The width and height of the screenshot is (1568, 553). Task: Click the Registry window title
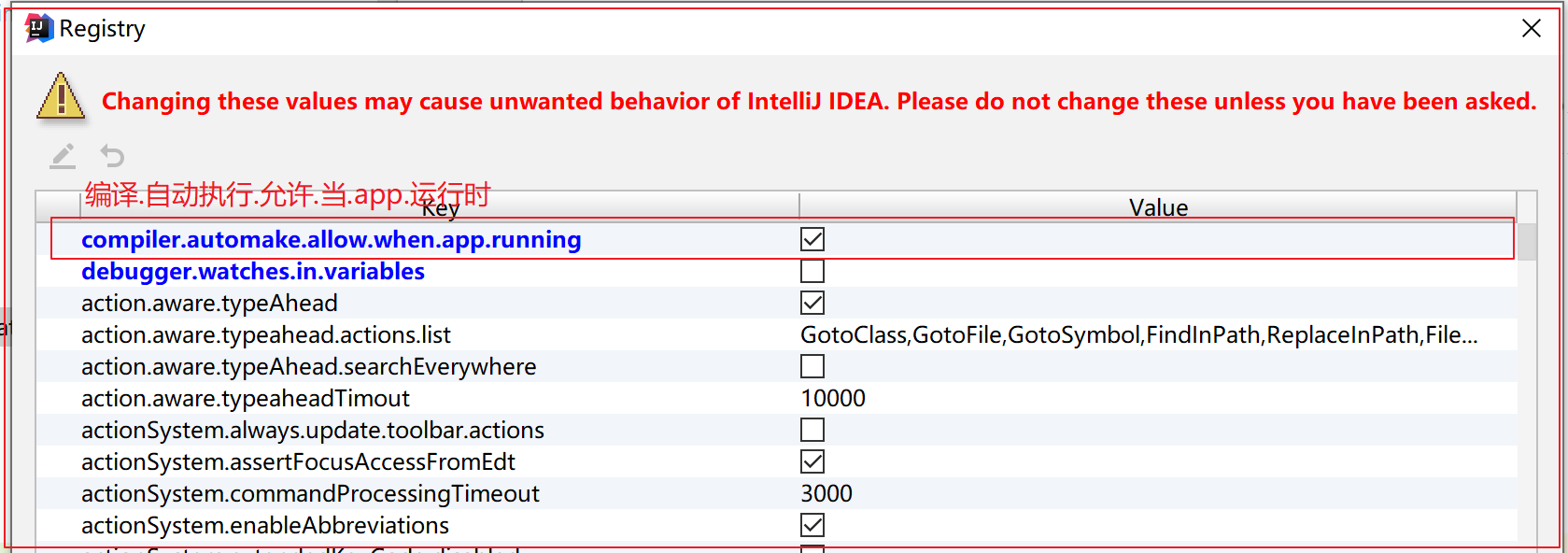(x=103, y=29)
